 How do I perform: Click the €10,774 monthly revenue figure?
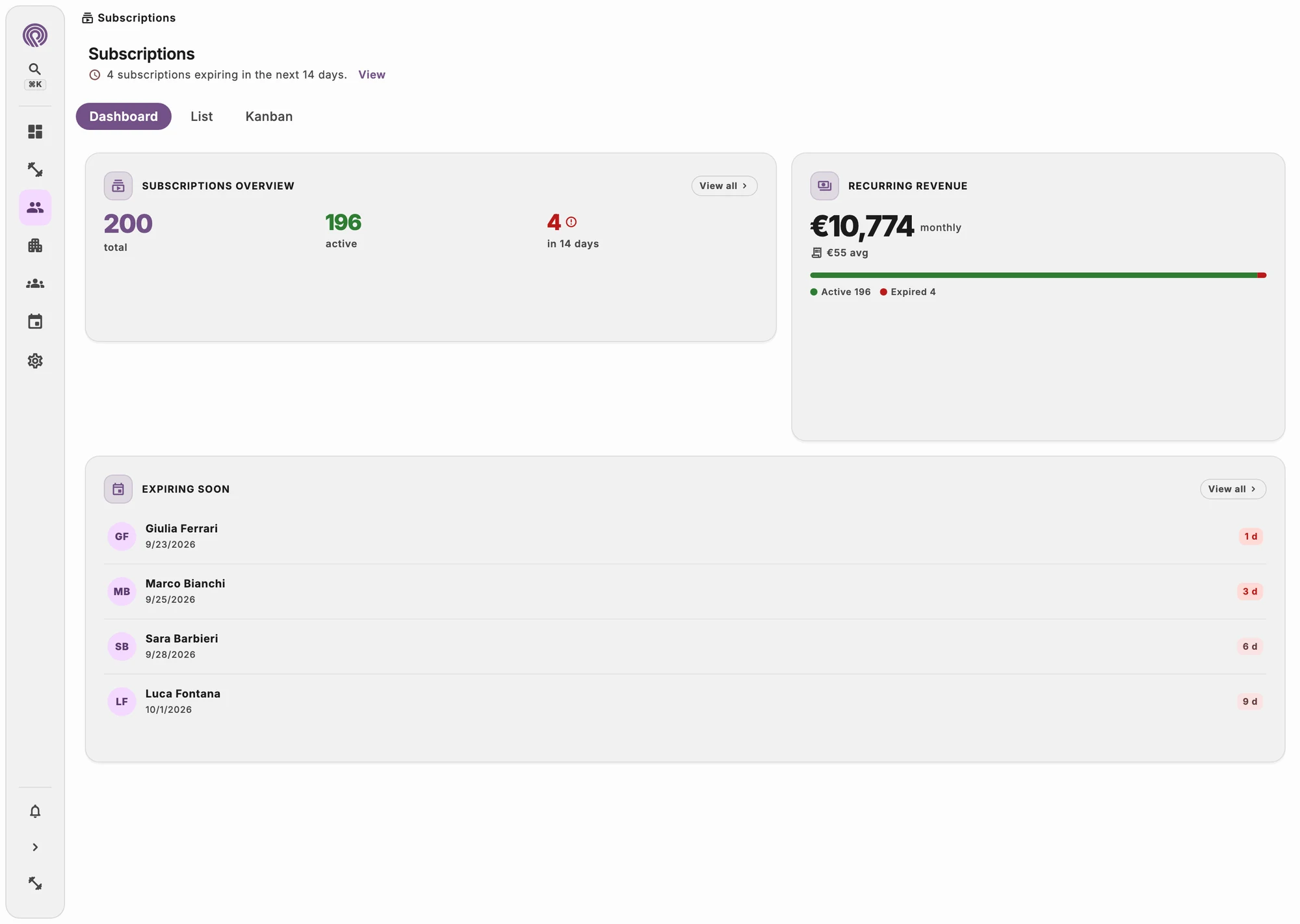[x=862, y=227]
